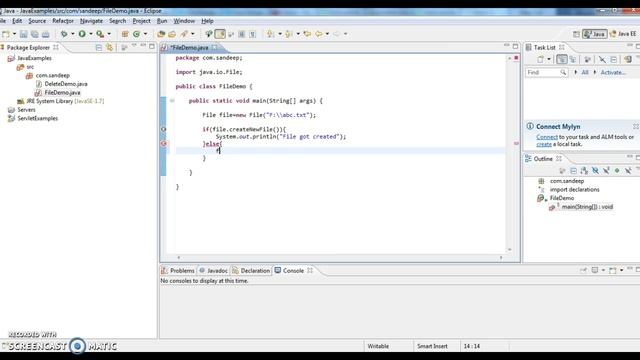This screenshot has width=640, height=360.
Task: Switch to the Problems tab
Action: tap(178, 271)
